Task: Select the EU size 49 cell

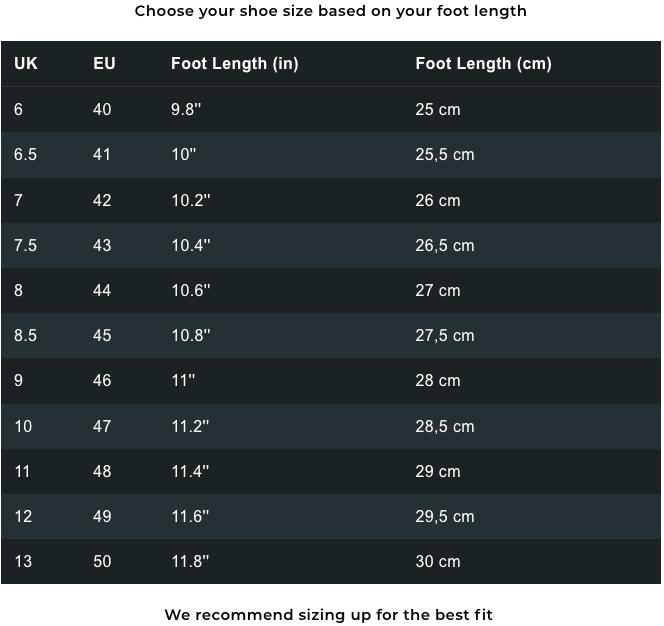Action: [102, 516]
